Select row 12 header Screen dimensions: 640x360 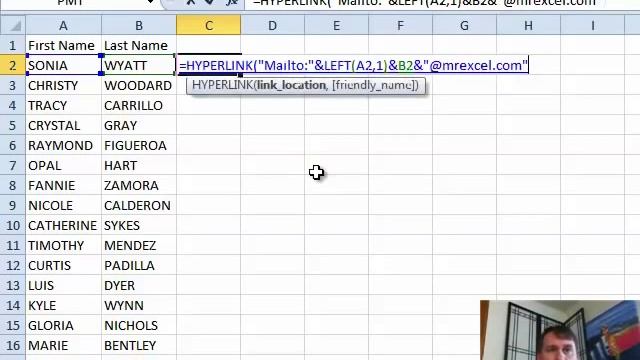click(13, 265)
